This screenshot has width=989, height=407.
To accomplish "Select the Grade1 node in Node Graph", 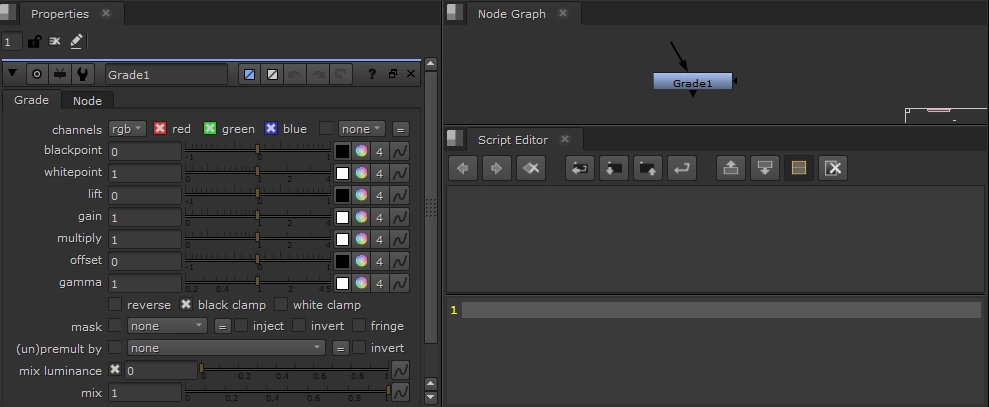I will click(x=692, y=82).
